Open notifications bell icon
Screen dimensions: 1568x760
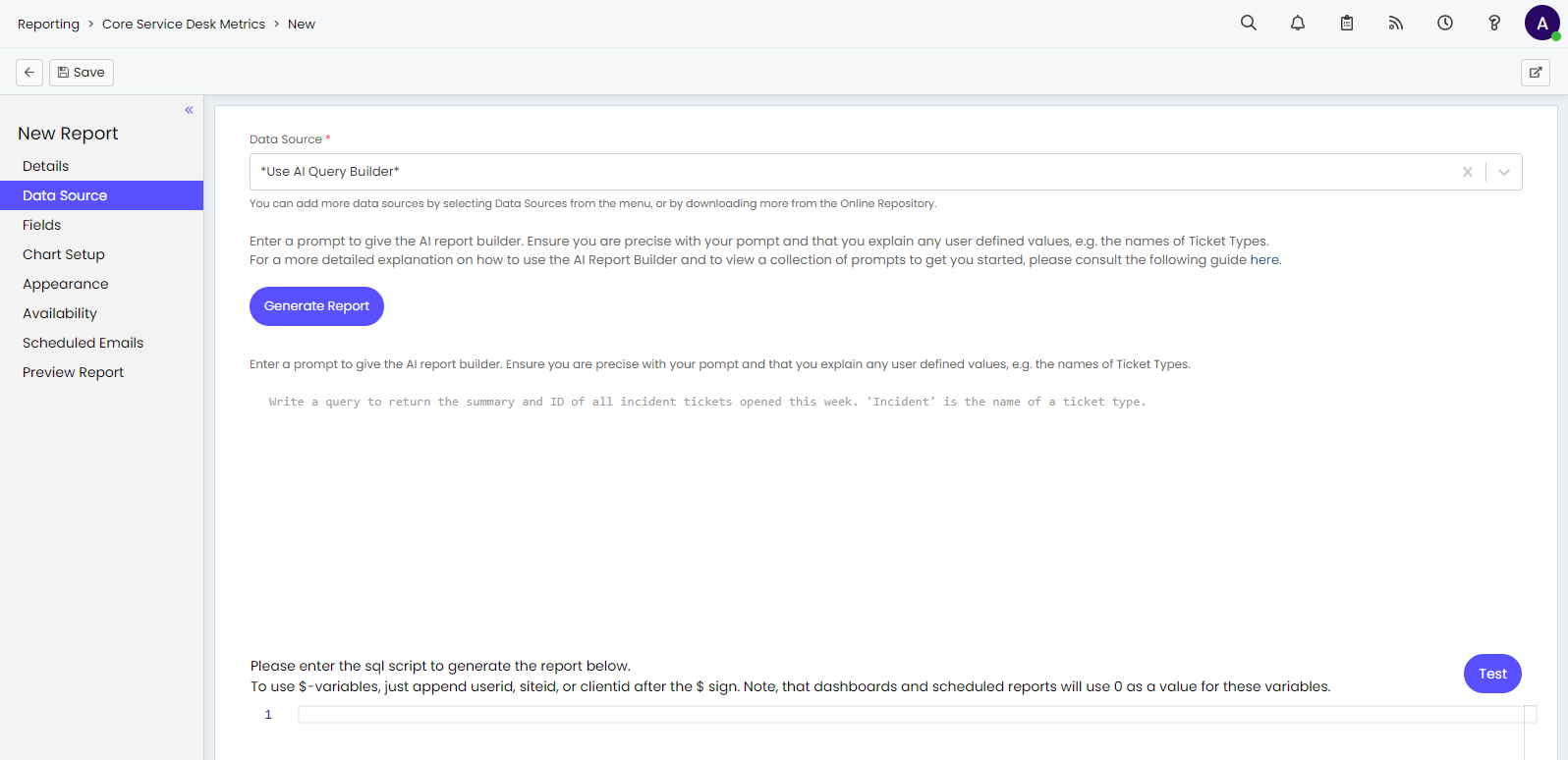[1298, 23]
